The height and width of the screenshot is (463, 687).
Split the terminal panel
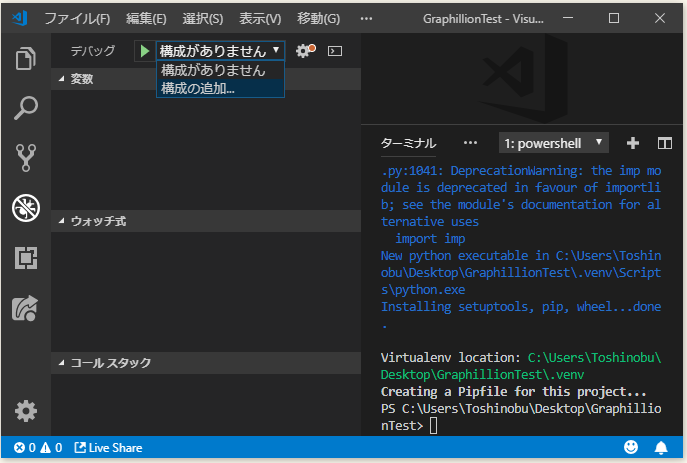(665, 143)
